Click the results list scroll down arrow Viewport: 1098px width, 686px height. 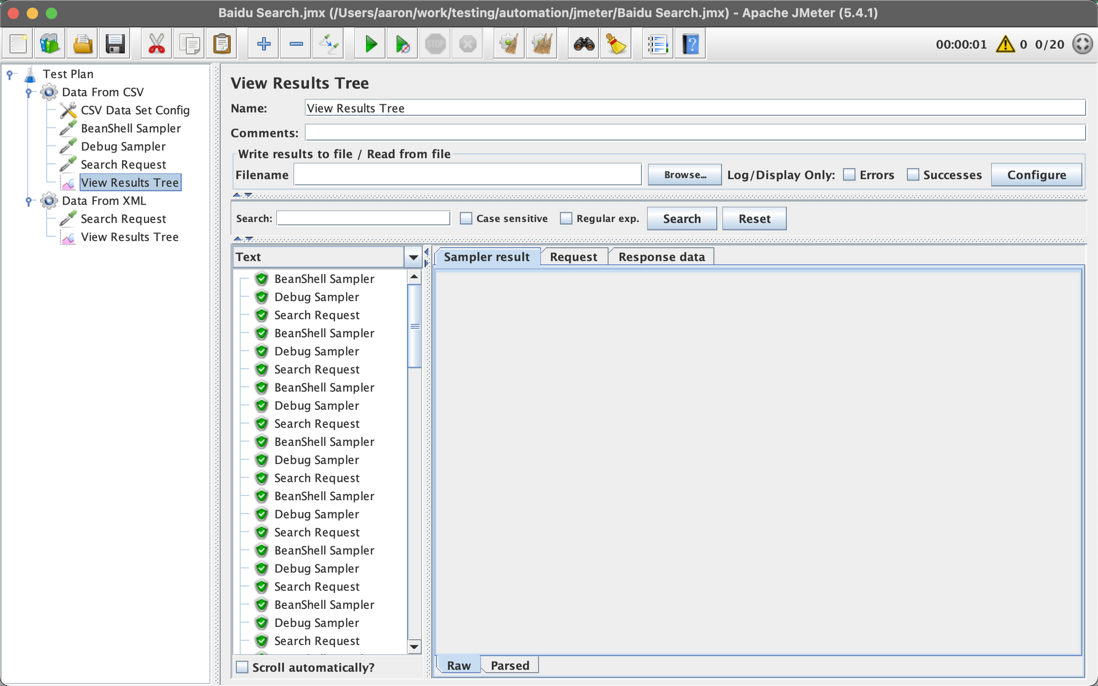click(x=415, y=646)
